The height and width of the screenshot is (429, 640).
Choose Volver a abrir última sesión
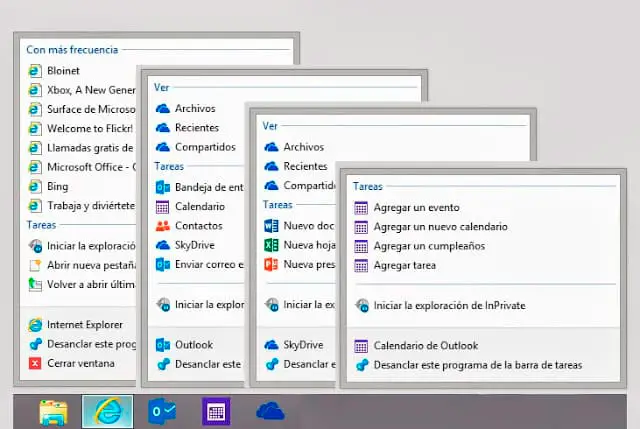pos(82,284)
